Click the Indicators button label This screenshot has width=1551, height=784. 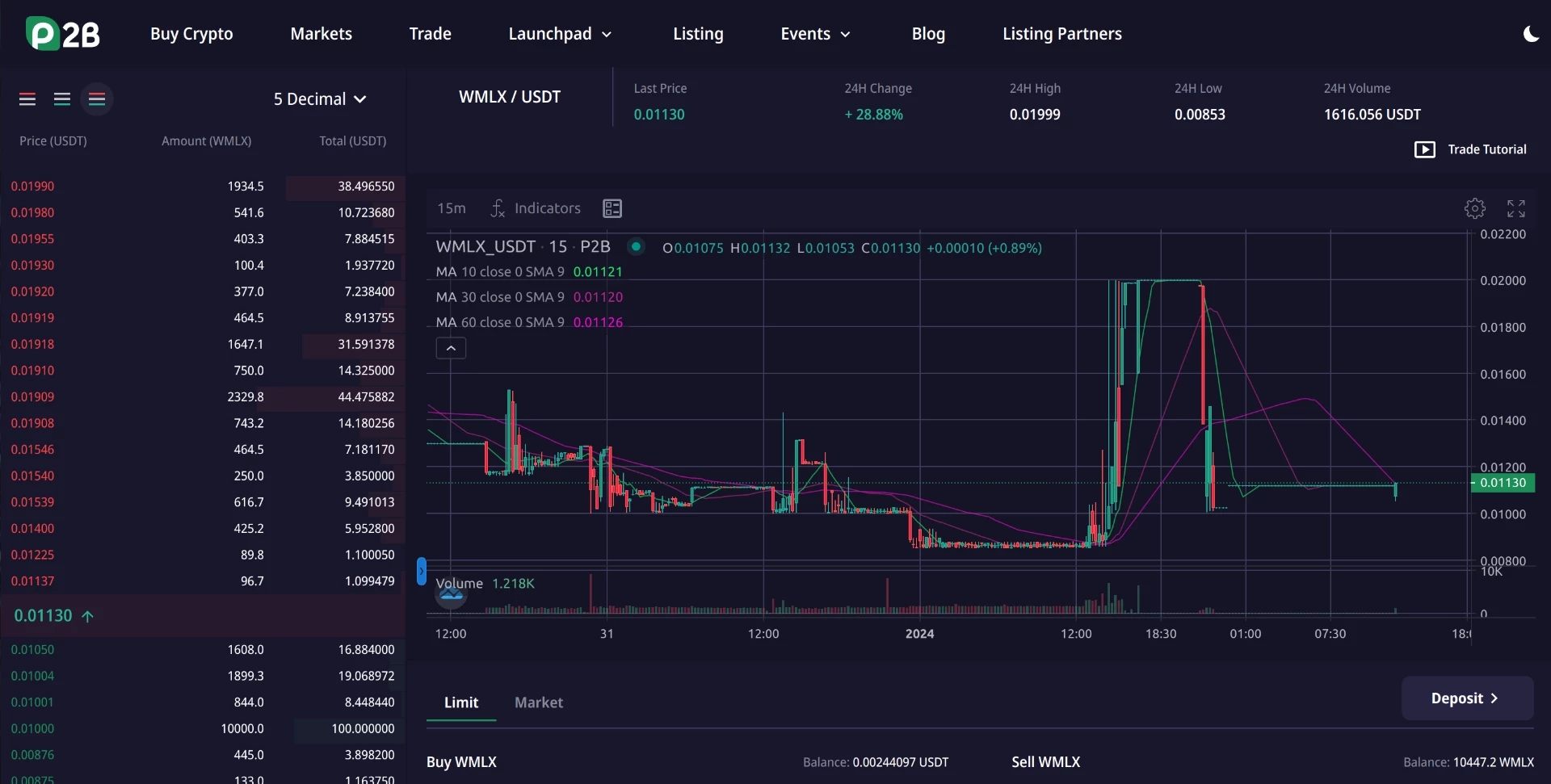pos(548,208)
